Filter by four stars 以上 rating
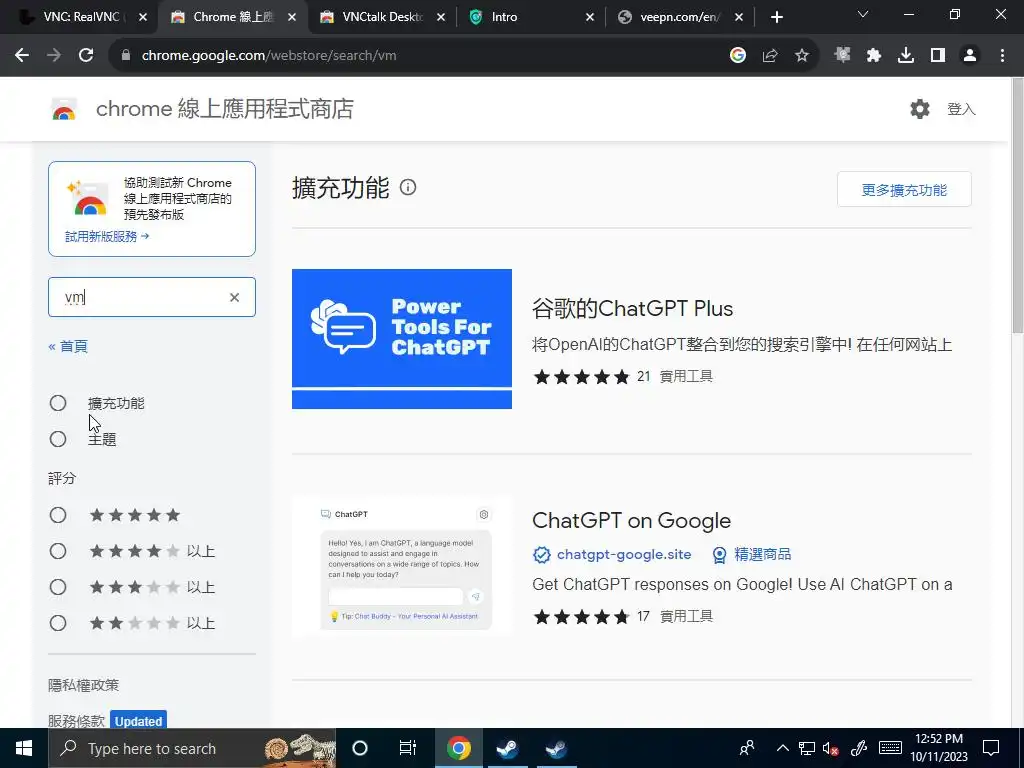 [x=58, y=551]
